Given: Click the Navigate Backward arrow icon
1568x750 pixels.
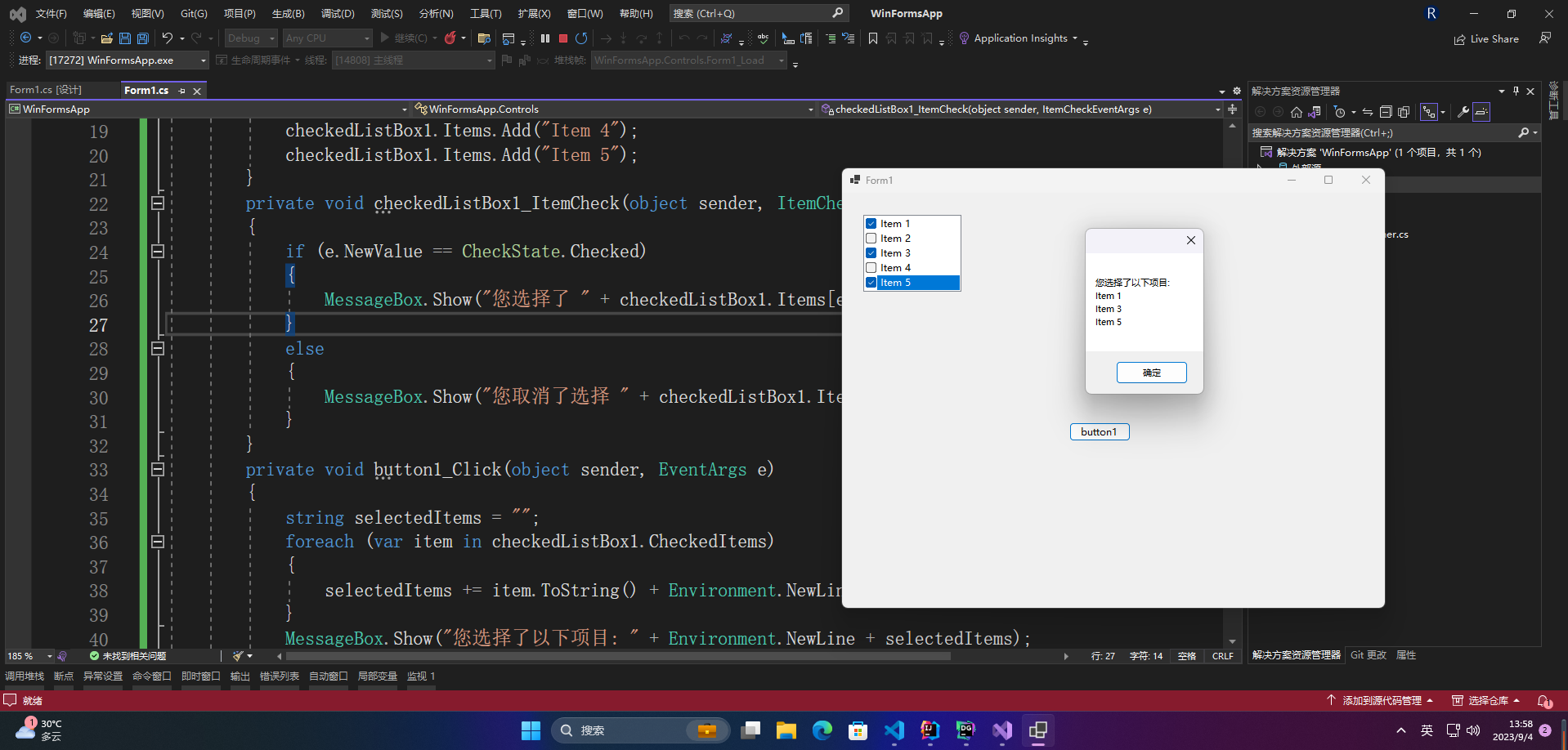Looking at the screenshot, I should (25, 38).
